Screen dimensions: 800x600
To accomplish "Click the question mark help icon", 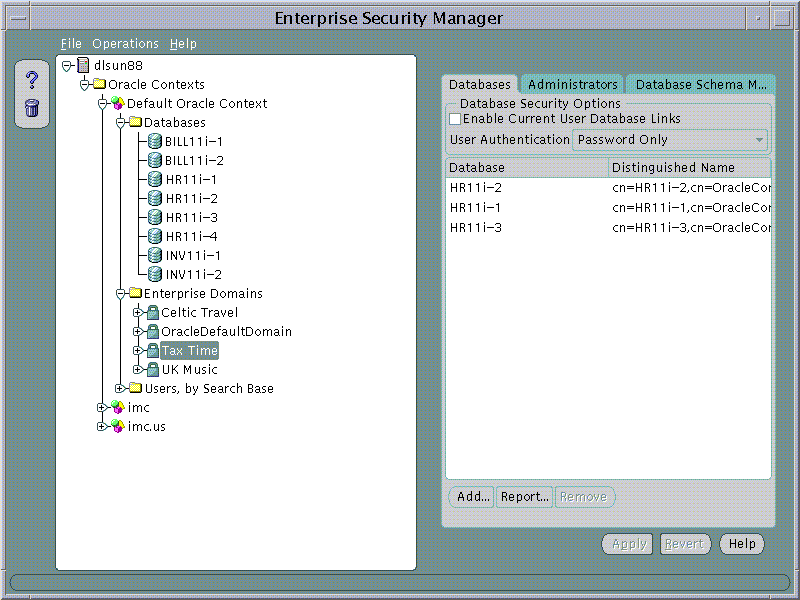I will tap(31, 80).
